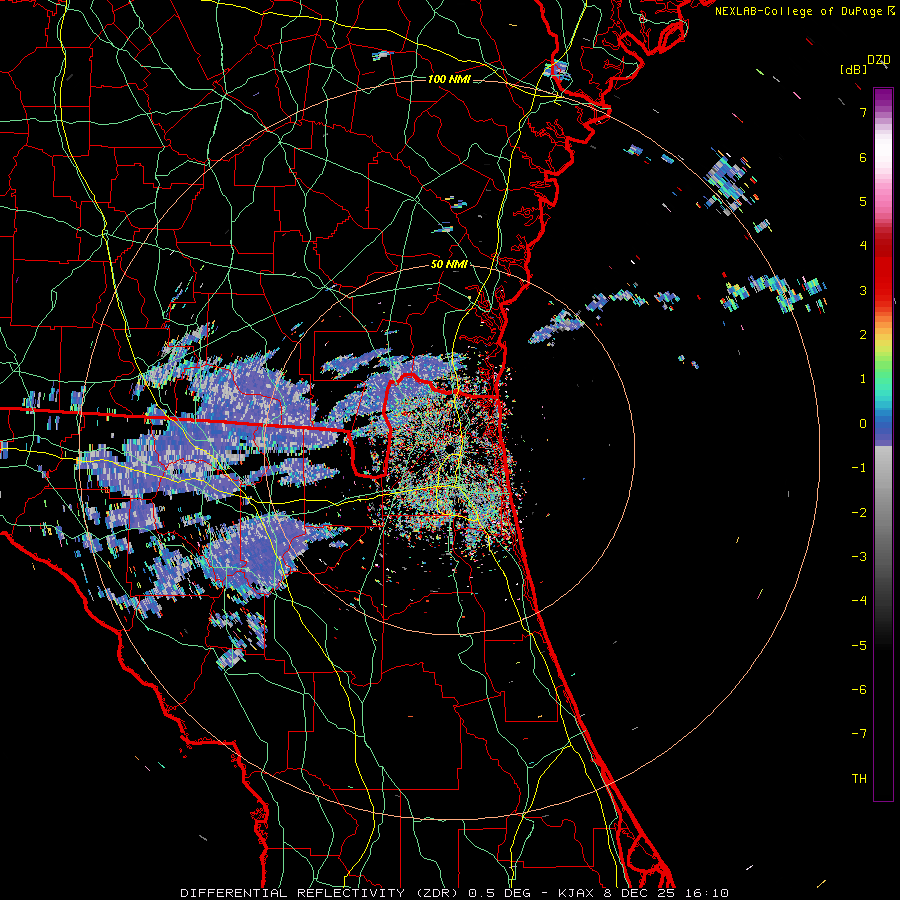Select the -2 value on color scale
This screenshot has height=900, width=900.
click(x=859, y=513)
